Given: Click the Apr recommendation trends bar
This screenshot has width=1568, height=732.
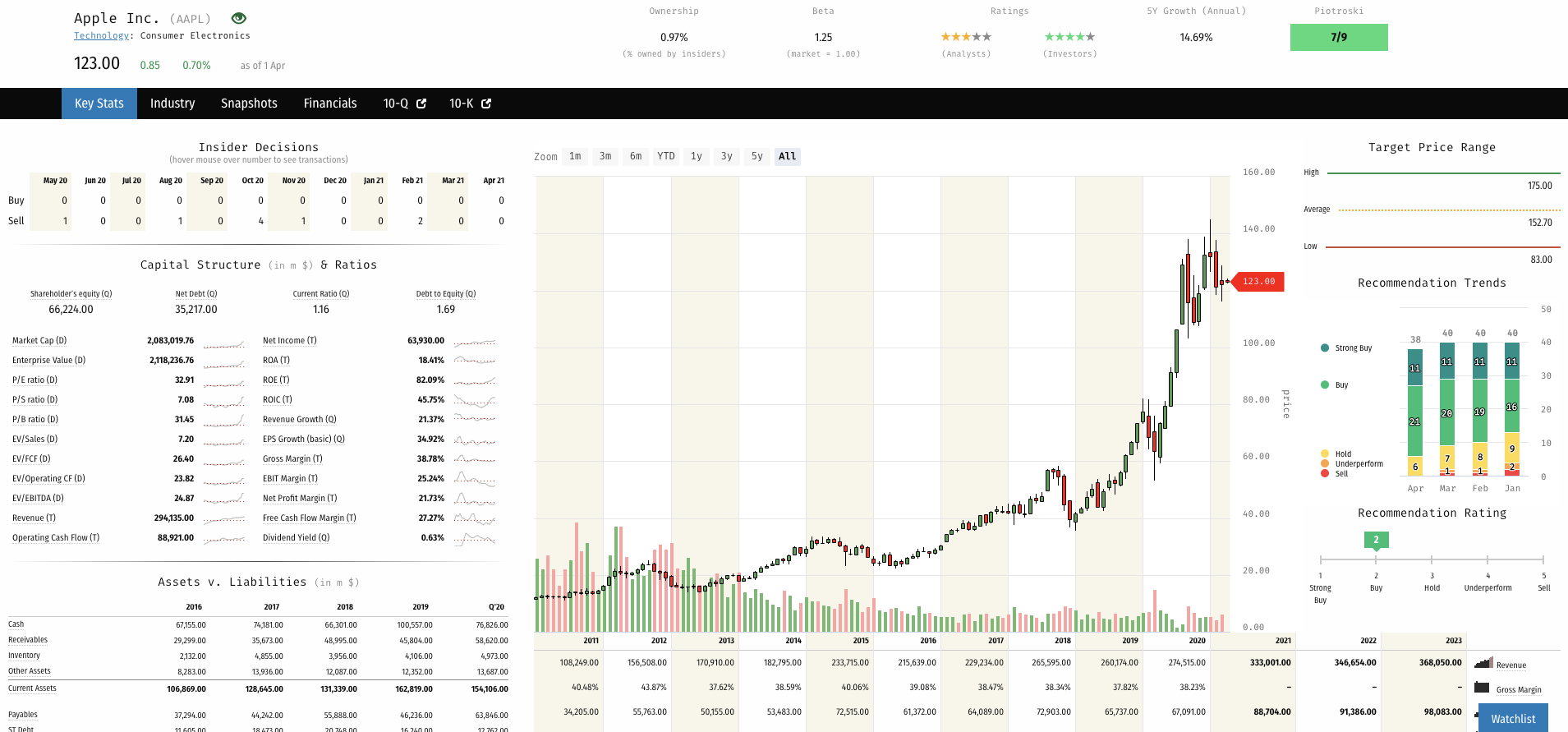Looking at the screenshot, I should point(1415,412).
